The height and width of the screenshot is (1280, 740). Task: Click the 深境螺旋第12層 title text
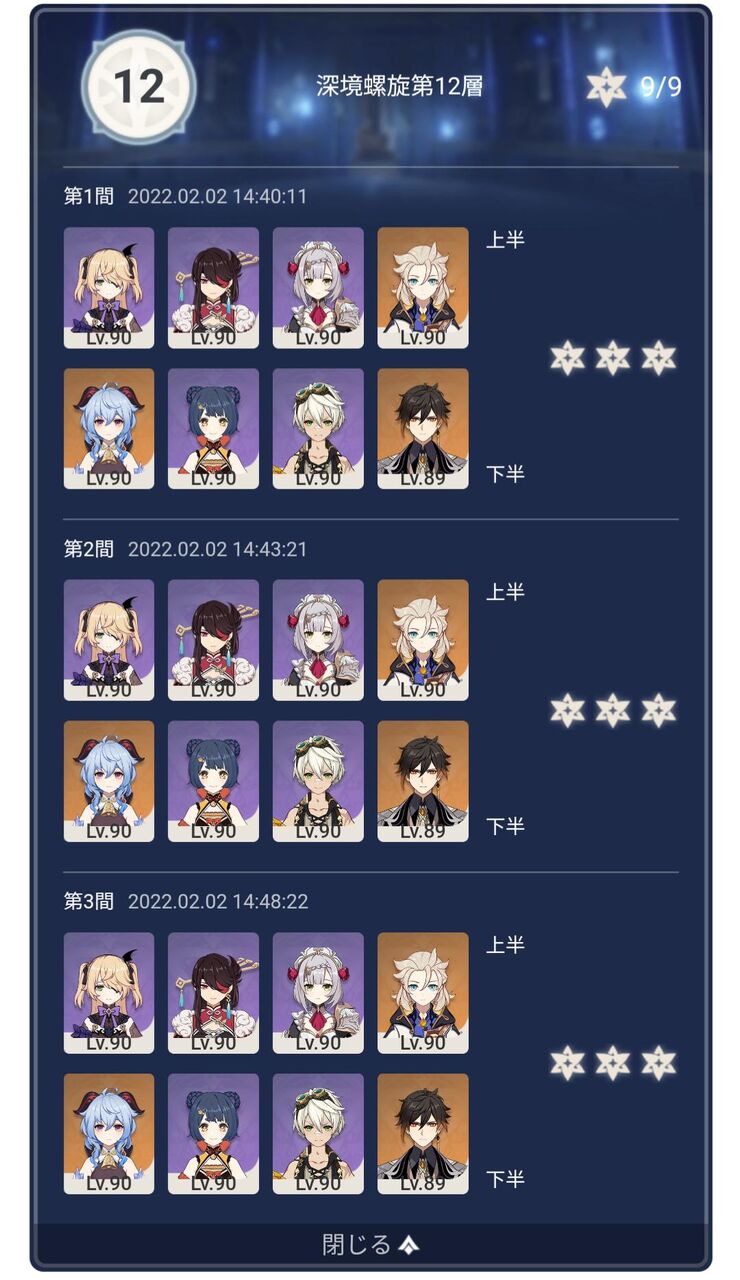pyautogui.click(x=400, y=86)
